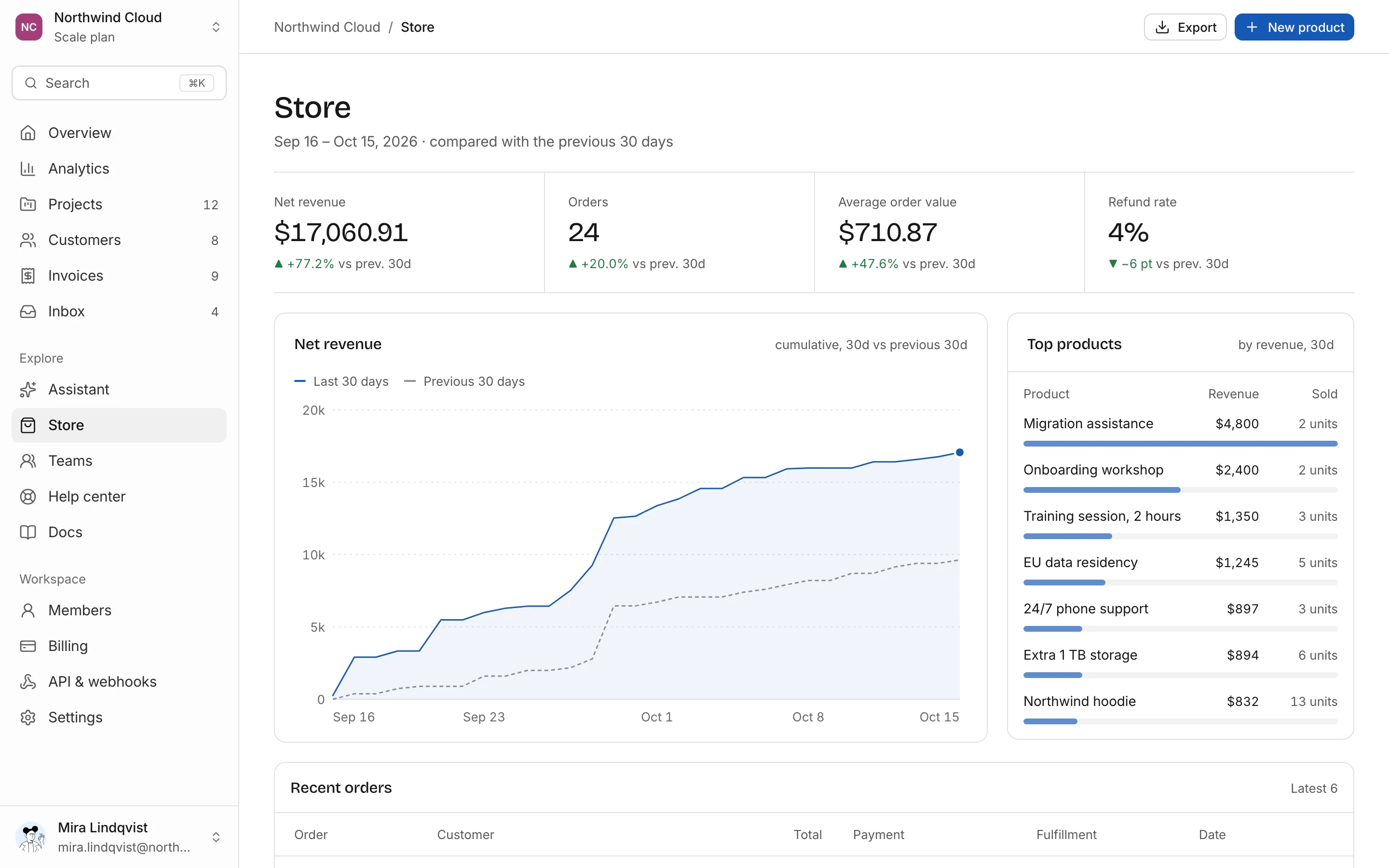
Task: Open the Overview page
Action: 119,133
